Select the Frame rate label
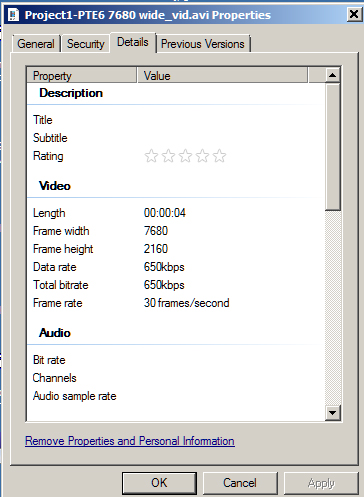Viewport: 364px width, 497px height. (57, 303)
